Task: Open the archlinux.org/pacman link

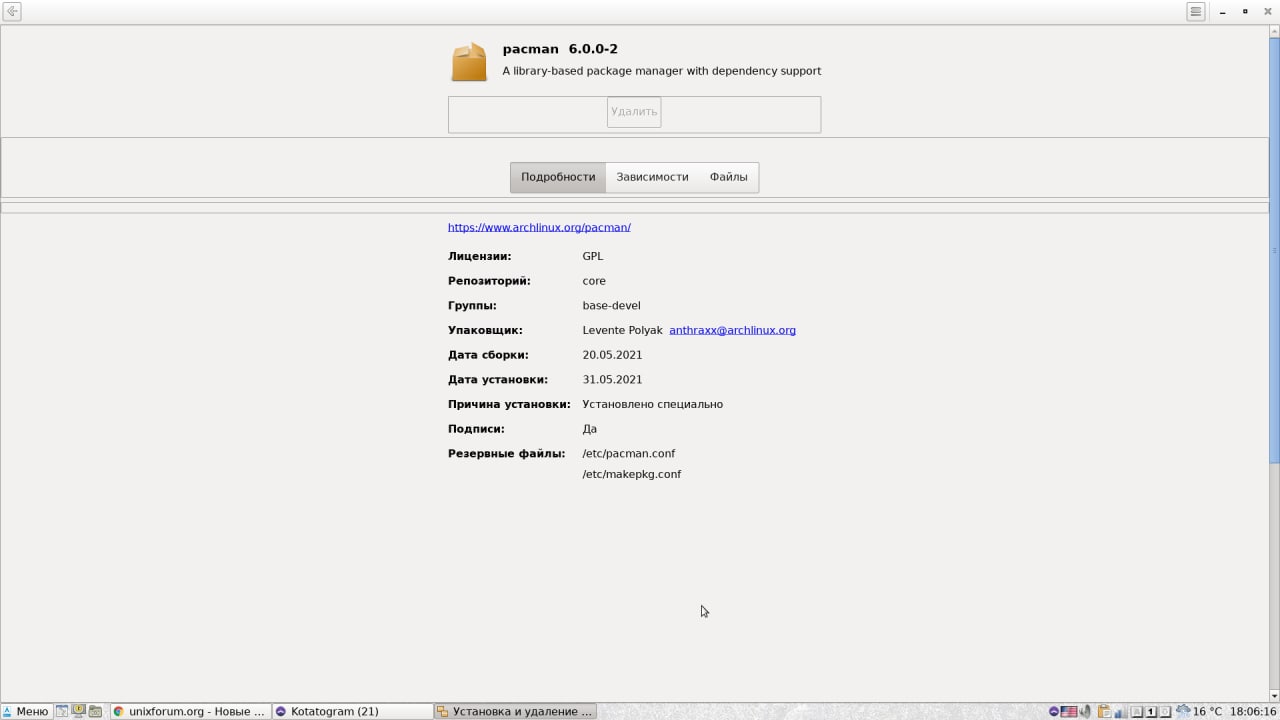Action: [x=539, y=227]
